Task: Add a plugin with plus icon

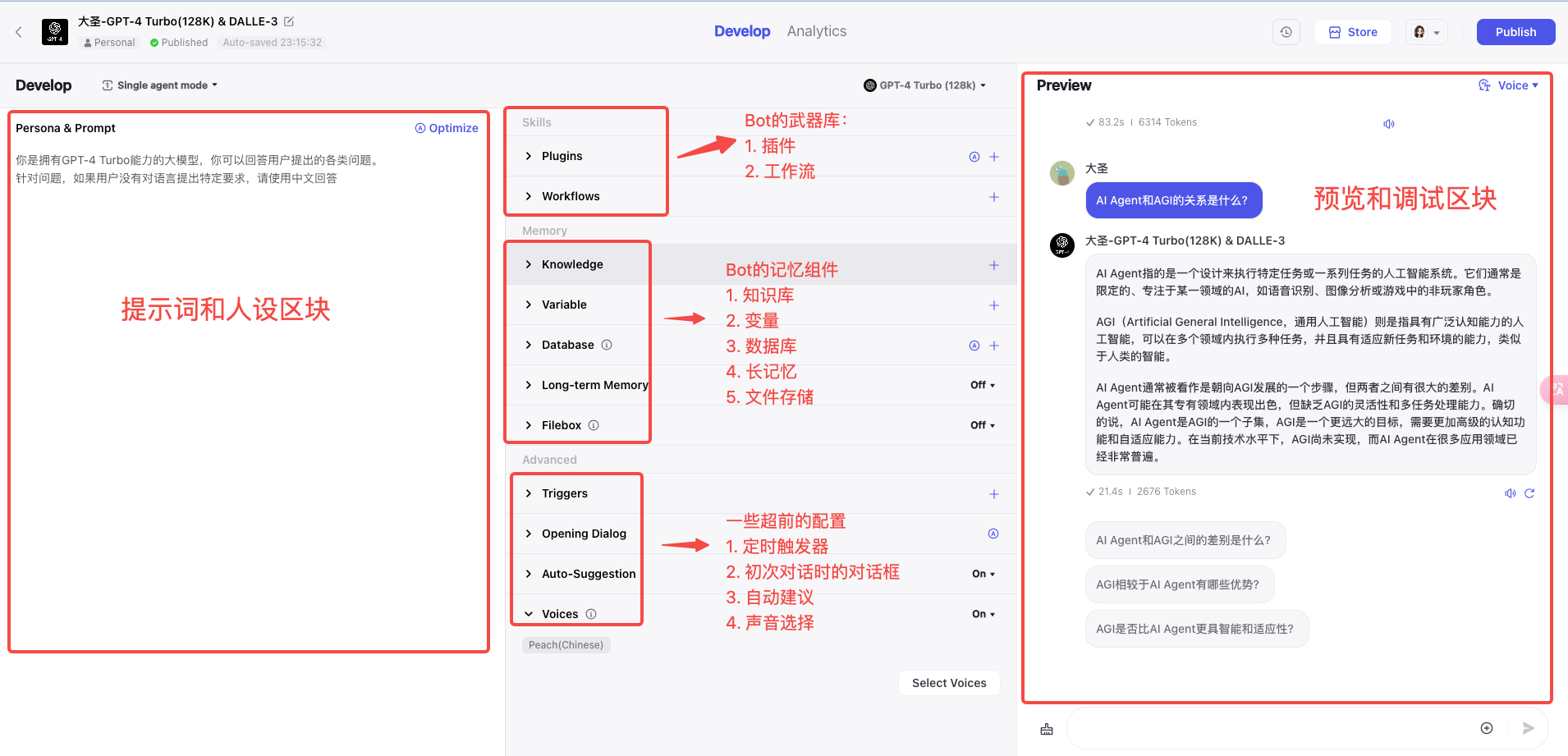Action: pyautogui.click(x=994, y=157)
